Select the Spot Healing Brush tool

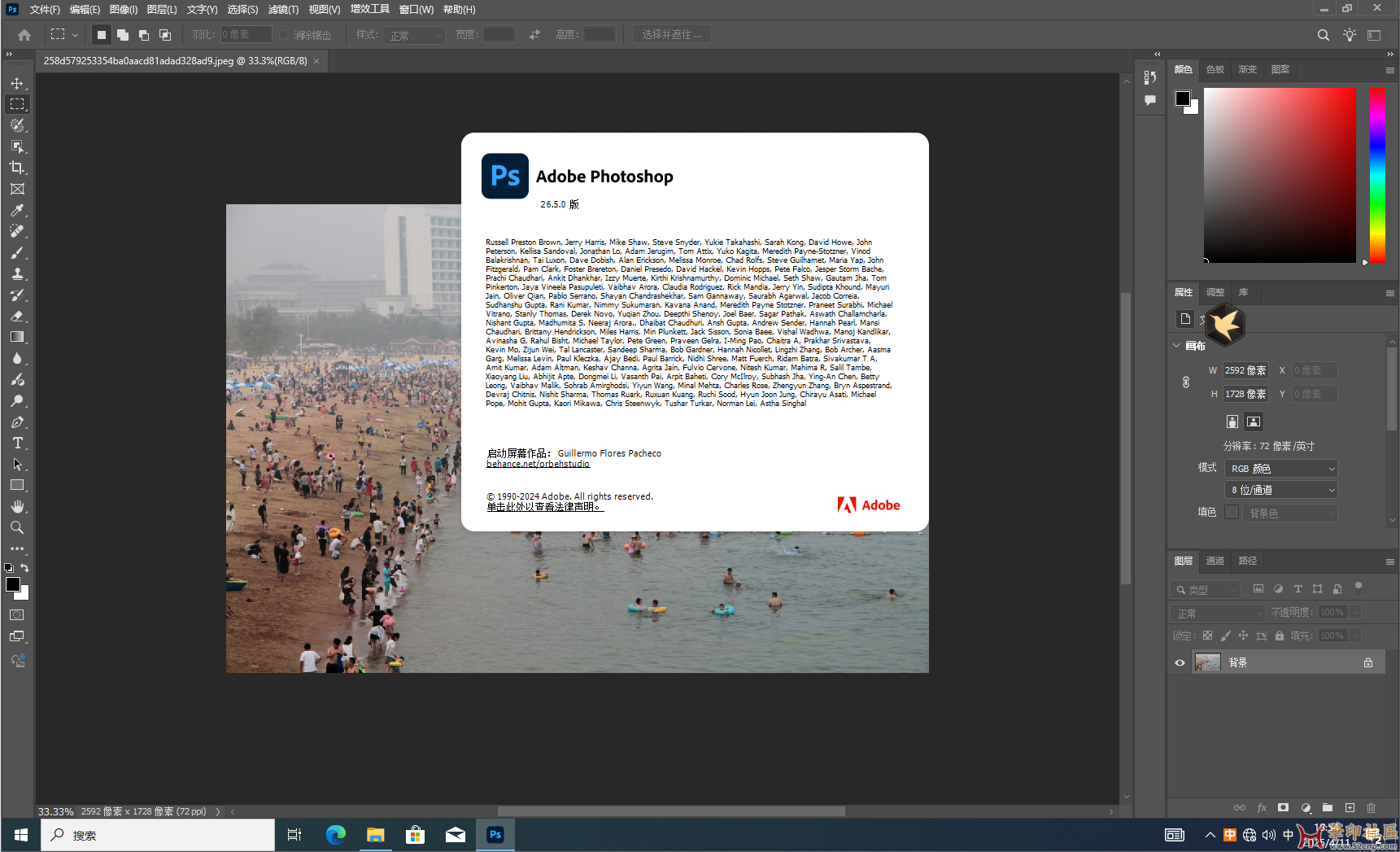coord(17,231)
